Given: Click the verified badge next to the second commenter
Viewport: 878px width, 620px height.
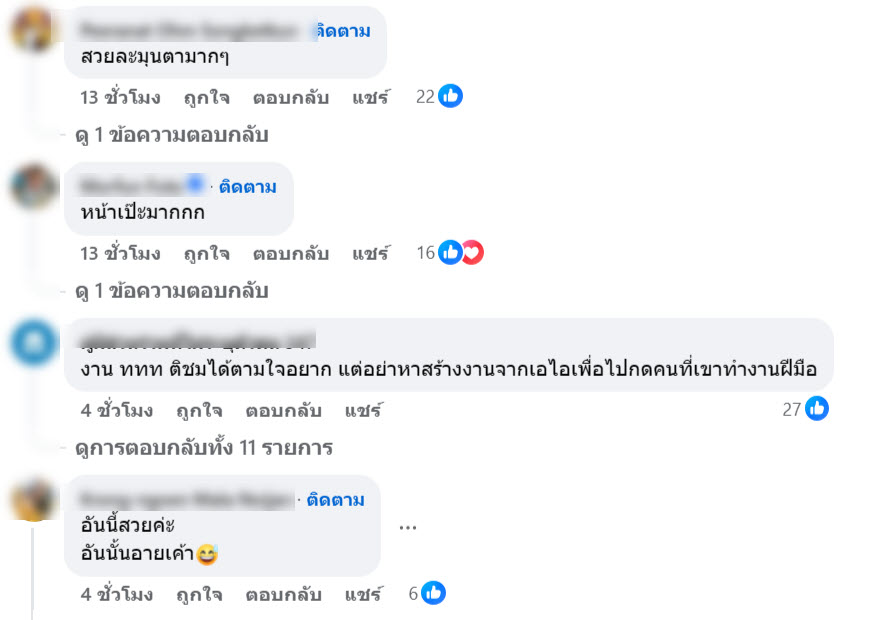Looking at the screenshot, I should coord(196,185).
